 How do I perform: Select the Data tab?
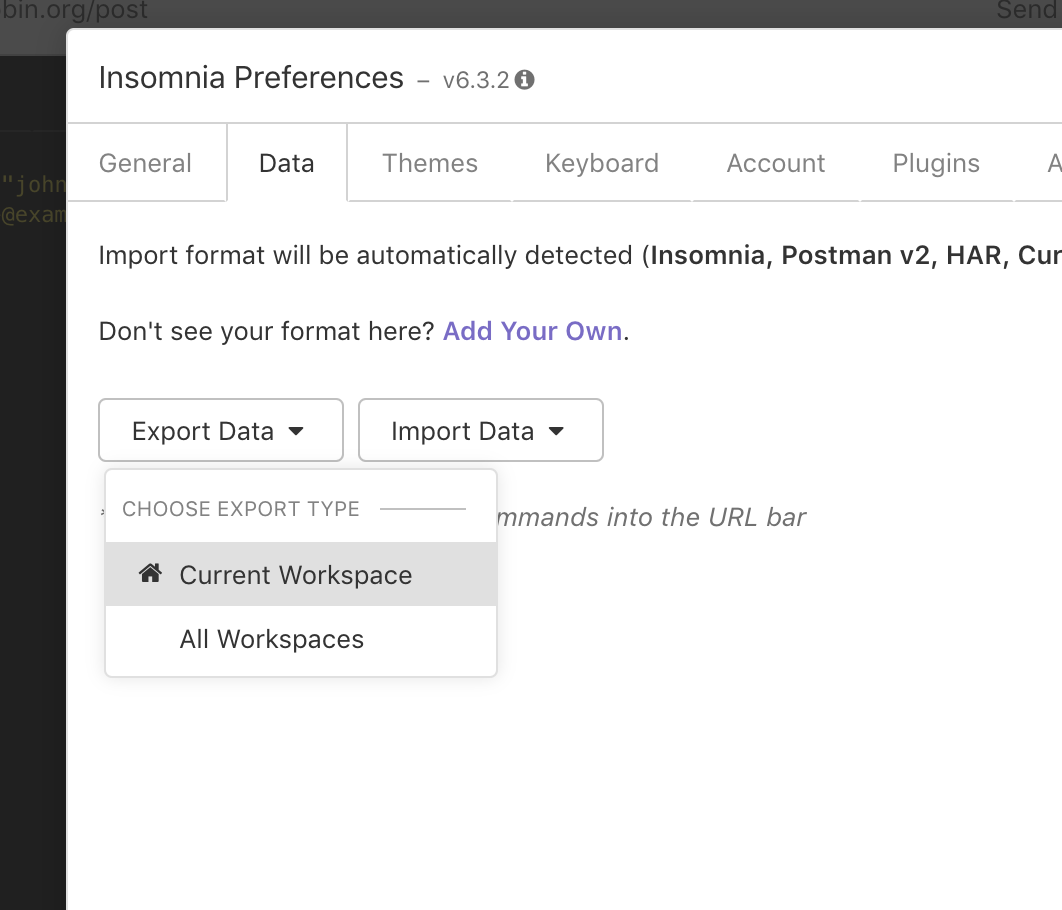pyautogui.click(x=287, y=163)
